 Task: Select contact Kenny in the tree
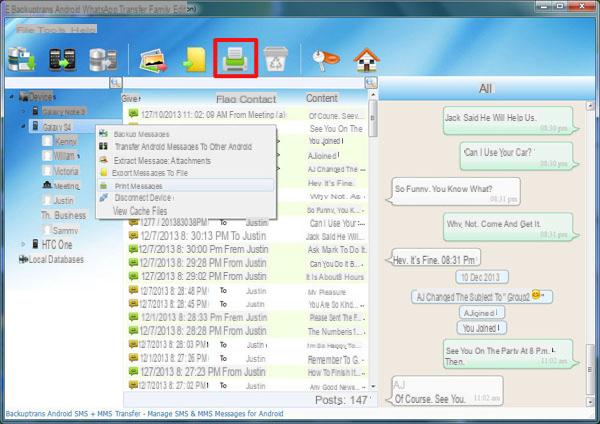[x=66, y=142]
